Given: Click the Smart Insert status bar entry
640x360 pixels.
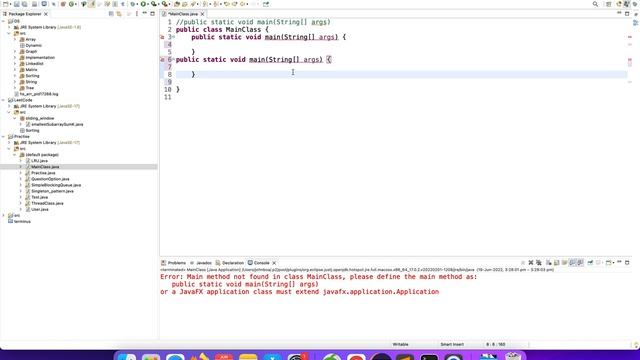Looking at the screenshot, I should click(x=452, y=344).
